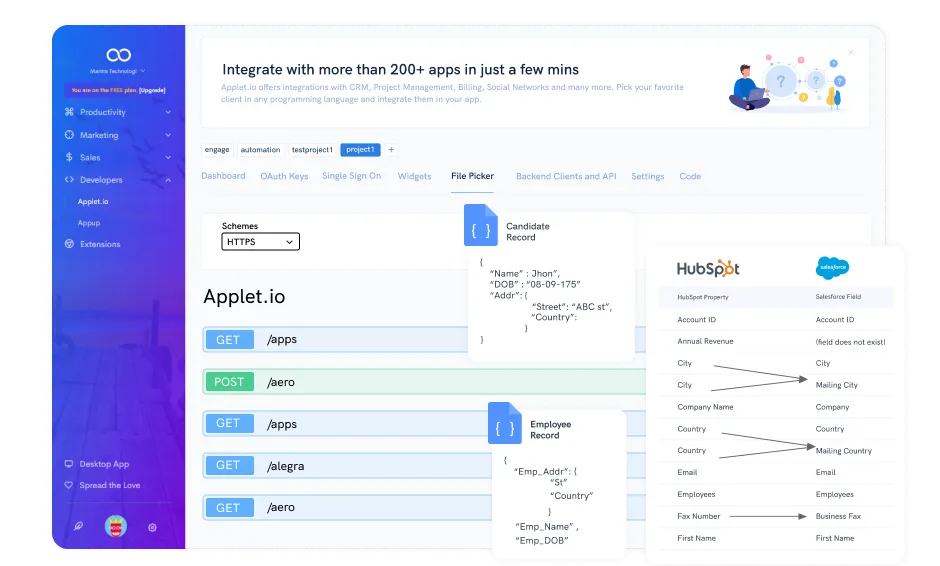
Task: Click GET badge on /alegra row
Action: coord(229,465)
